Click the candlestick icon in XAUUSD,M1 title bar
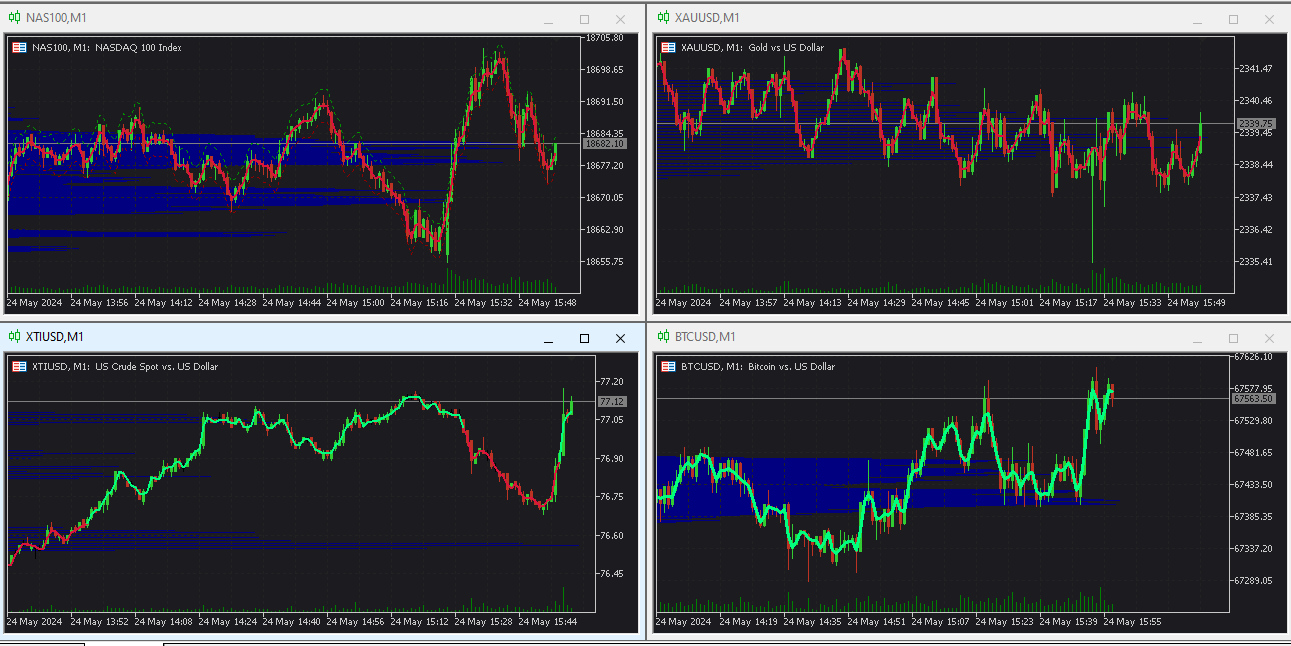 (663, 18)
